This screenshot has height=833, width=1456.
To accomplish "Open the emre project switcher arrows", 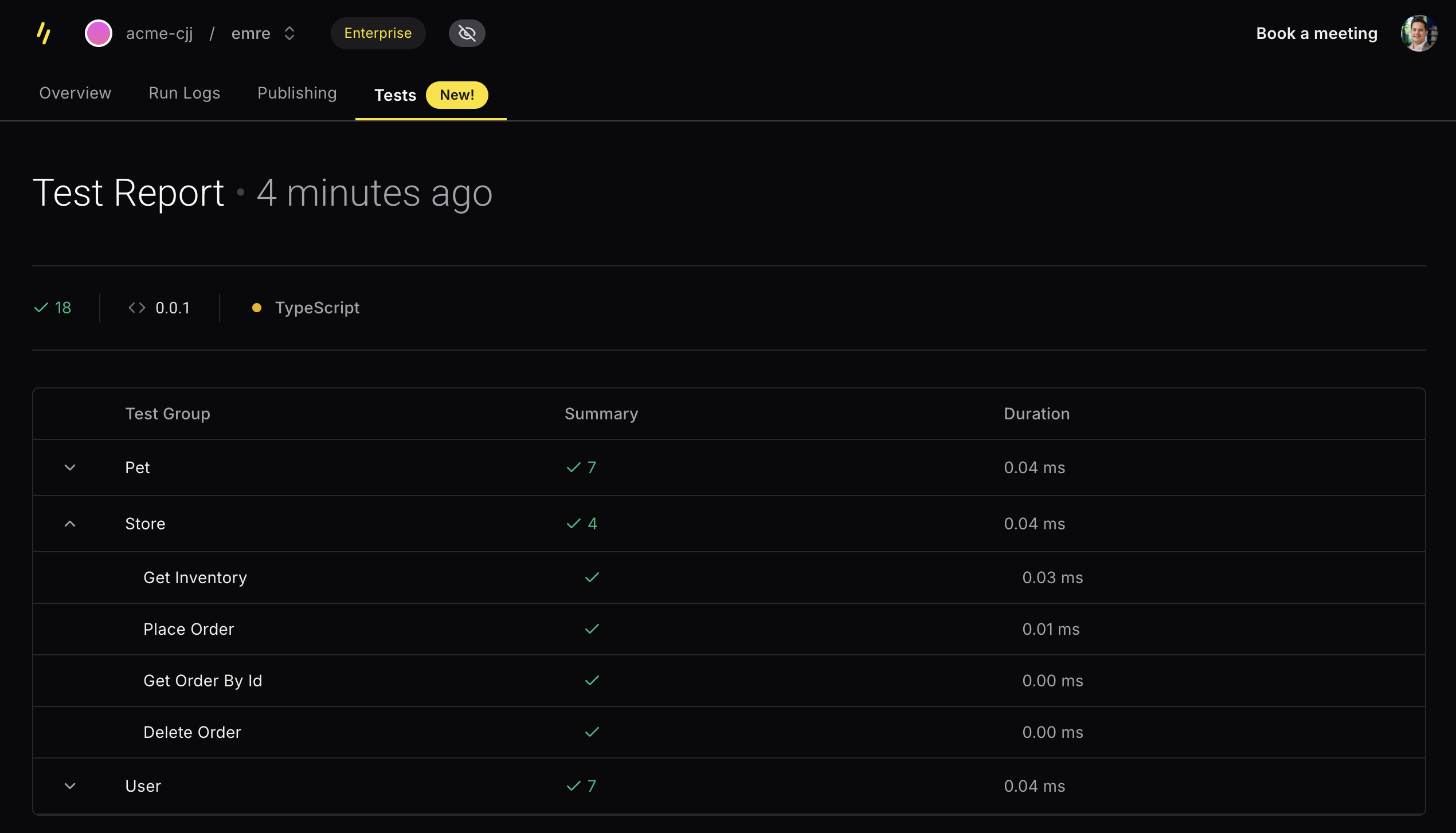I will pos(289,33).
